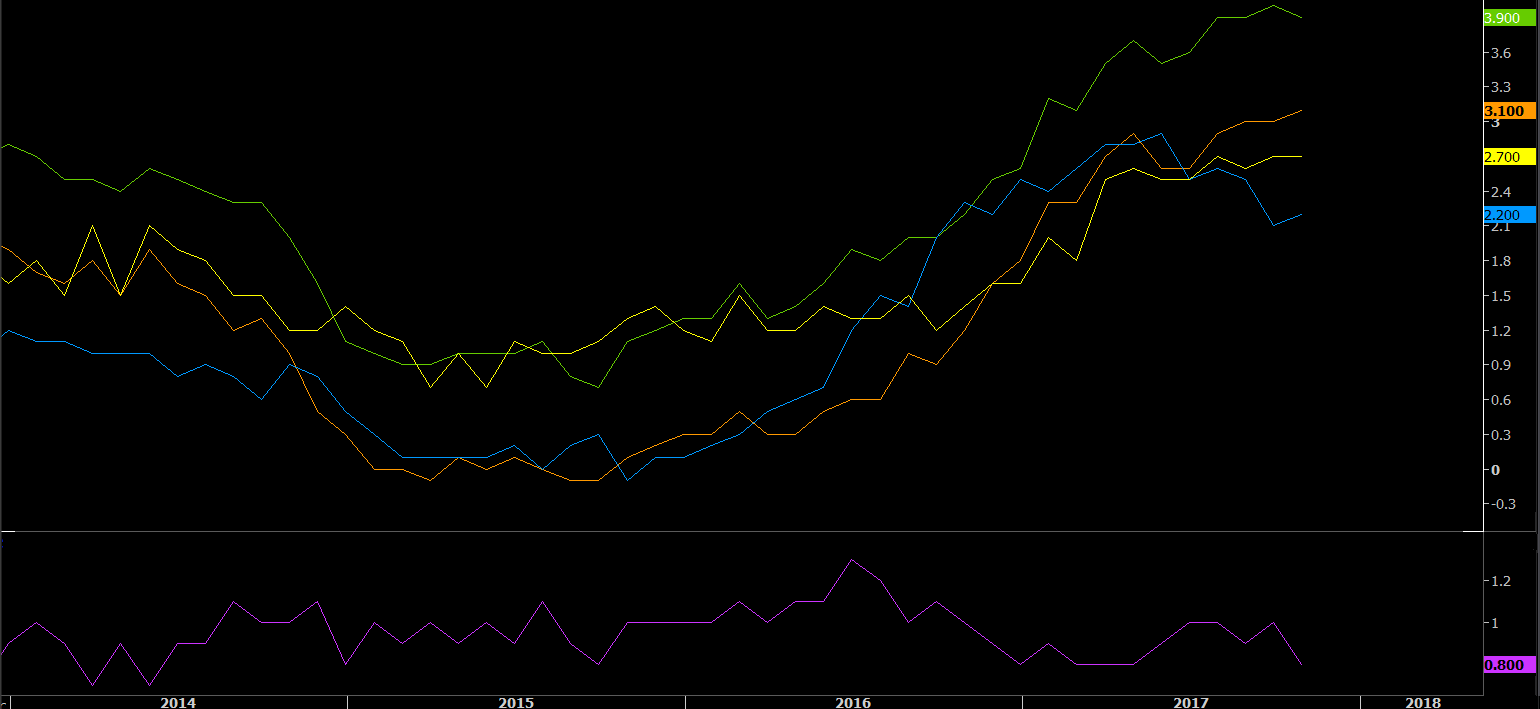Viewport: 1540px width, 709px height.
Task: Select the 3.6 tick on the price axis
Action: click(x=1500, y=53)
